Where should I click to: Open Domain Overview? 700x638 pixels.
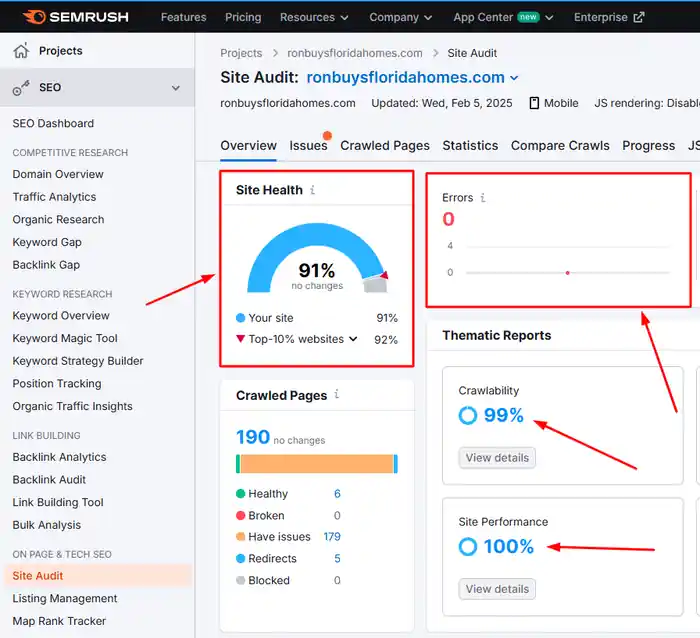58,174
